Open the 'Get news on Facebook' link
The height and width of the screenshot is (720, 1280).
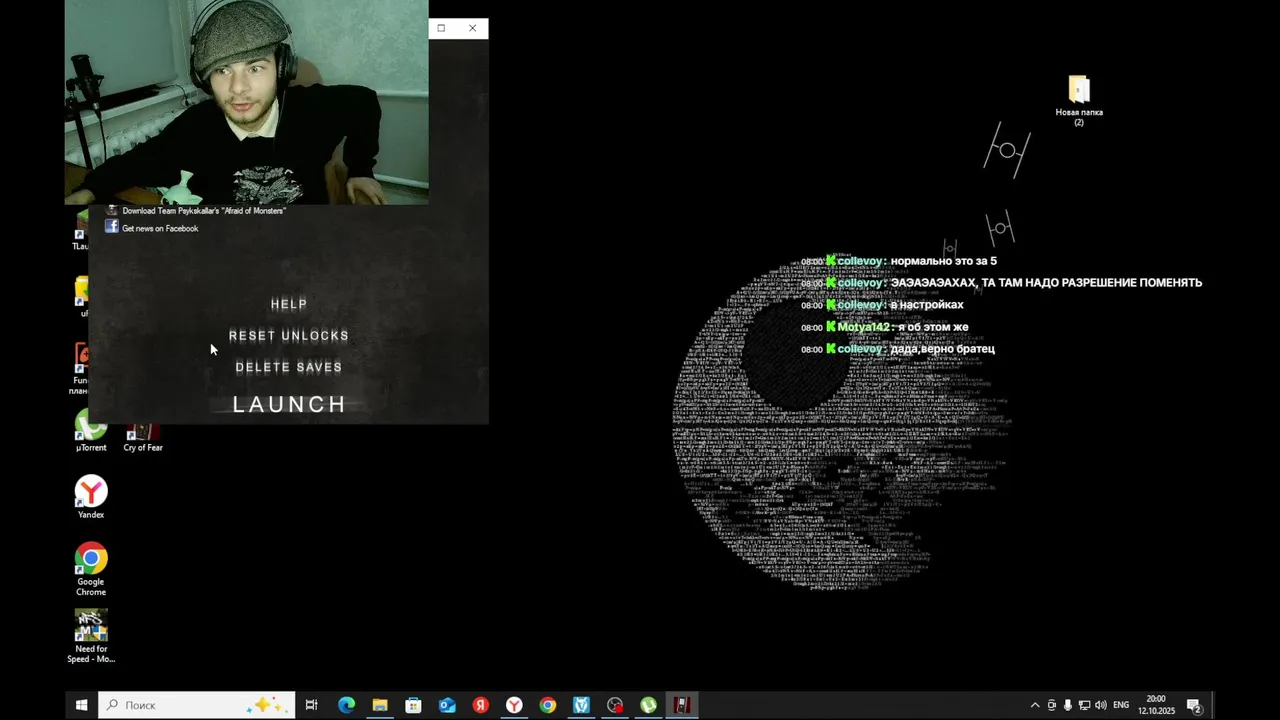(x=160, y=229)
